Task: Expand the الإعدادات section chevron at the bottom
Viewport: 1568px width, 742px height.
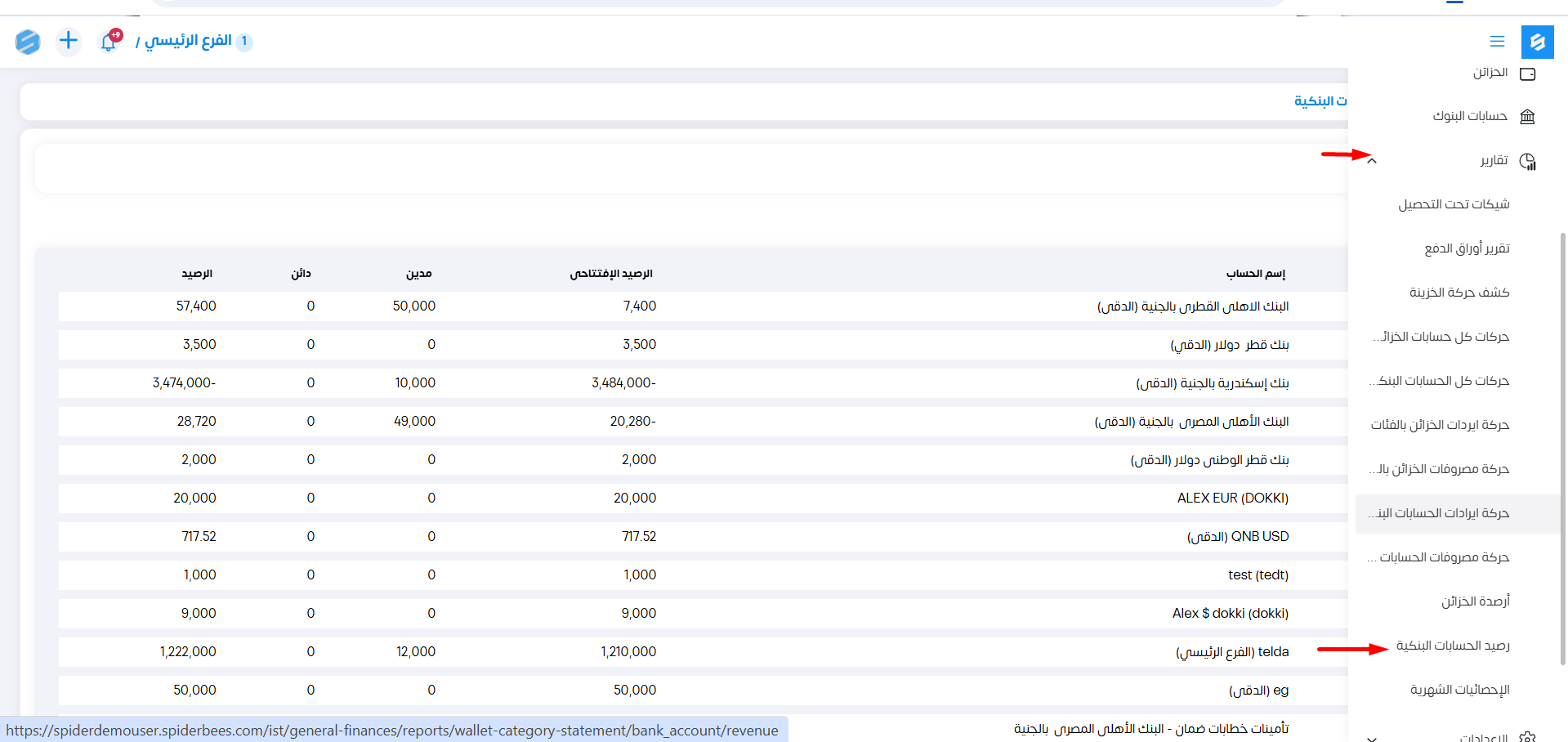Action: (x=1372, y=738)
